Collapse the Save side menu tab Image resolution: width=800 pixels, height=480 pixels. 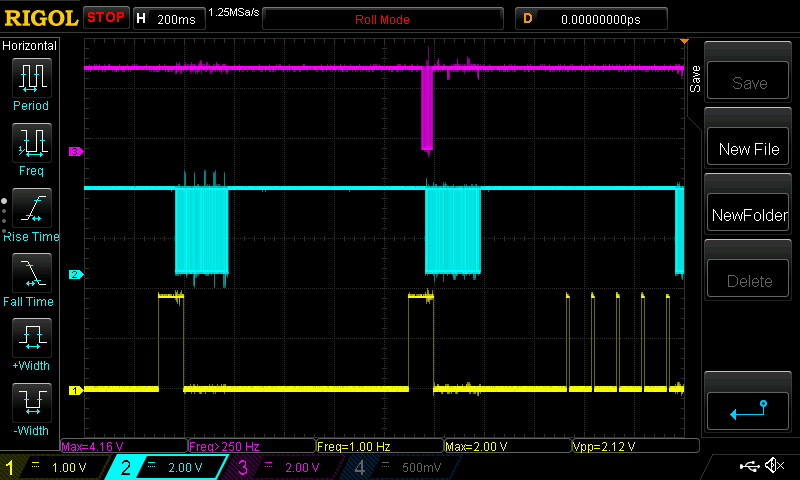(x=694, y=75)
